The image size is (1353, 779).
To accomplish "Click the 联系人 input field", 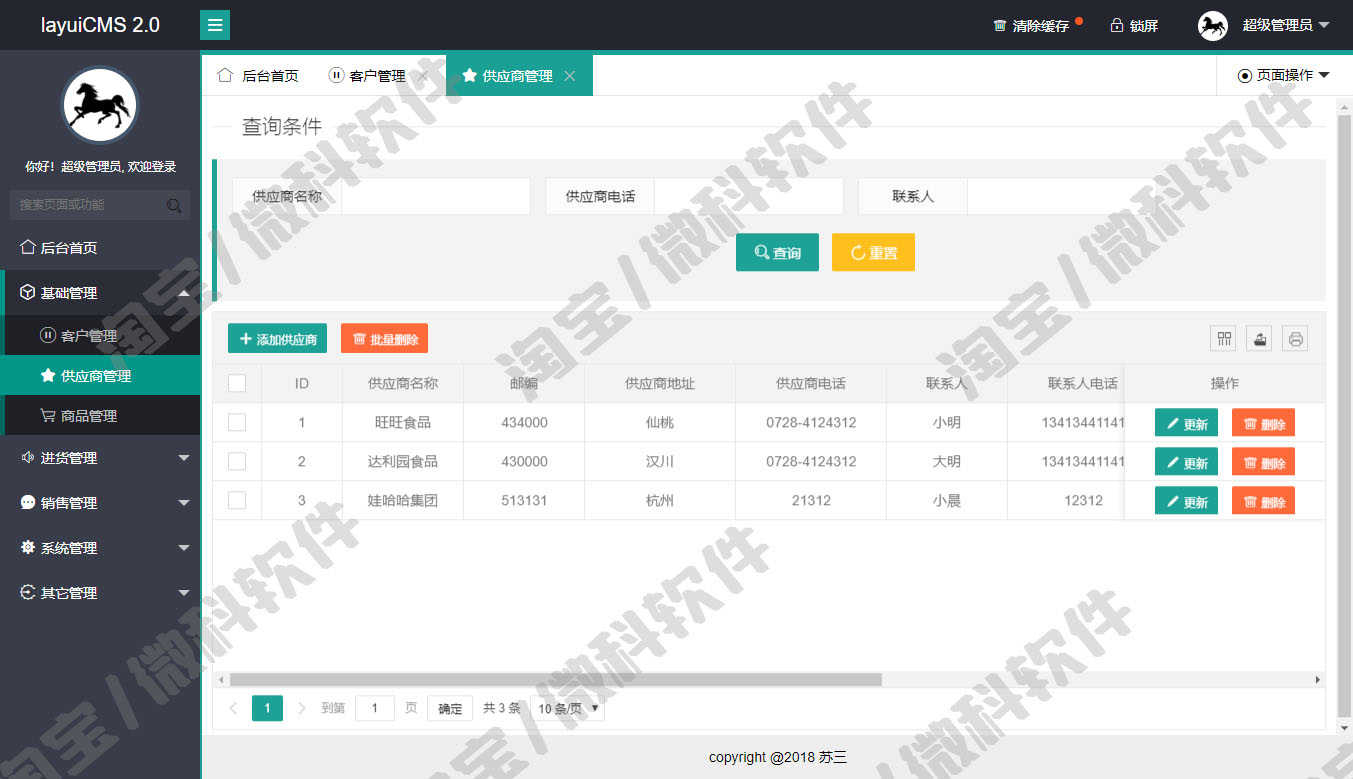I will pyautogui.click(x=1061, y=196).
